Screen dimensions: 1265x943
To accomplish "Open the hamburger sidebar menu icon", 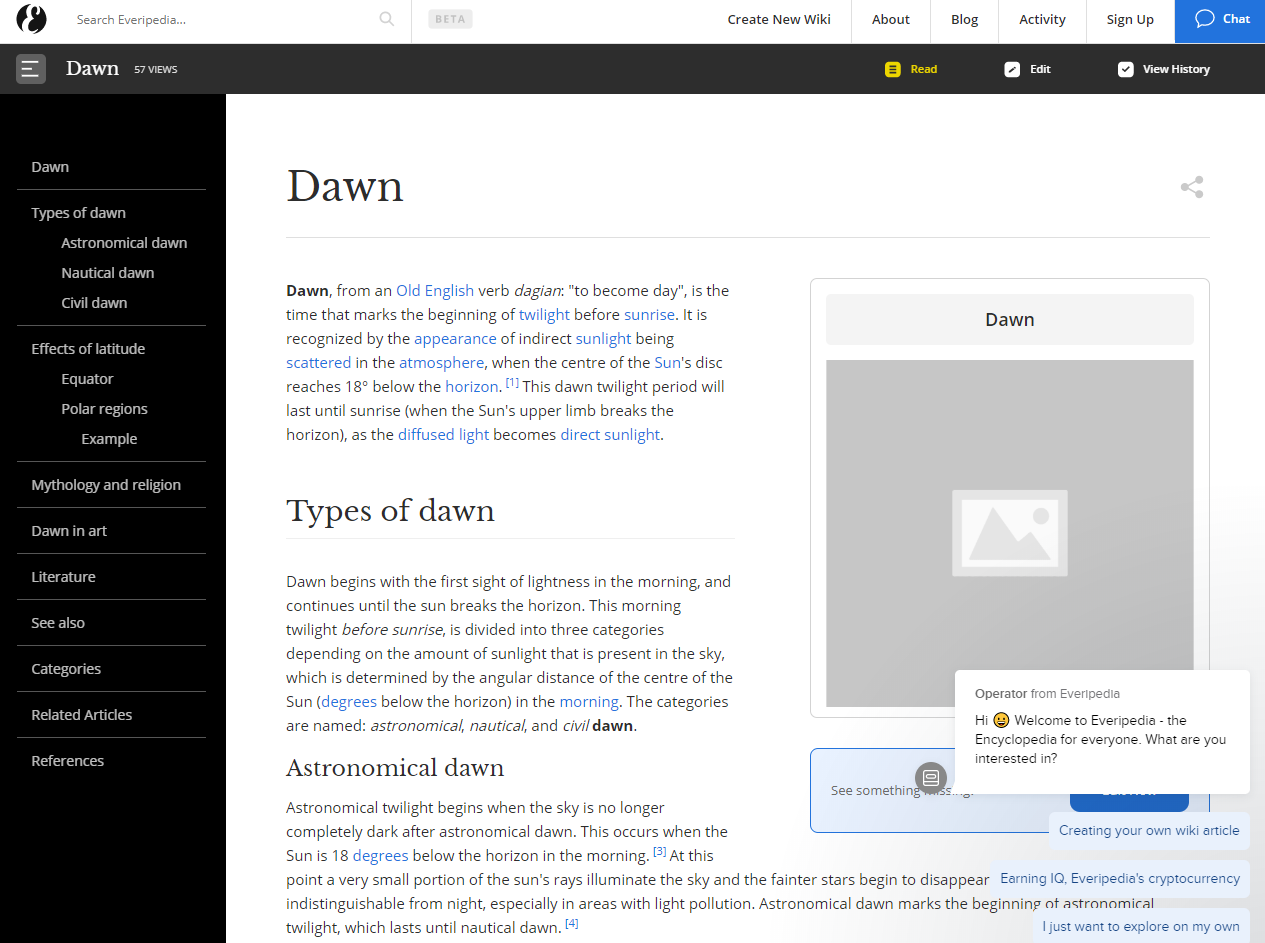I will [31, 69].
